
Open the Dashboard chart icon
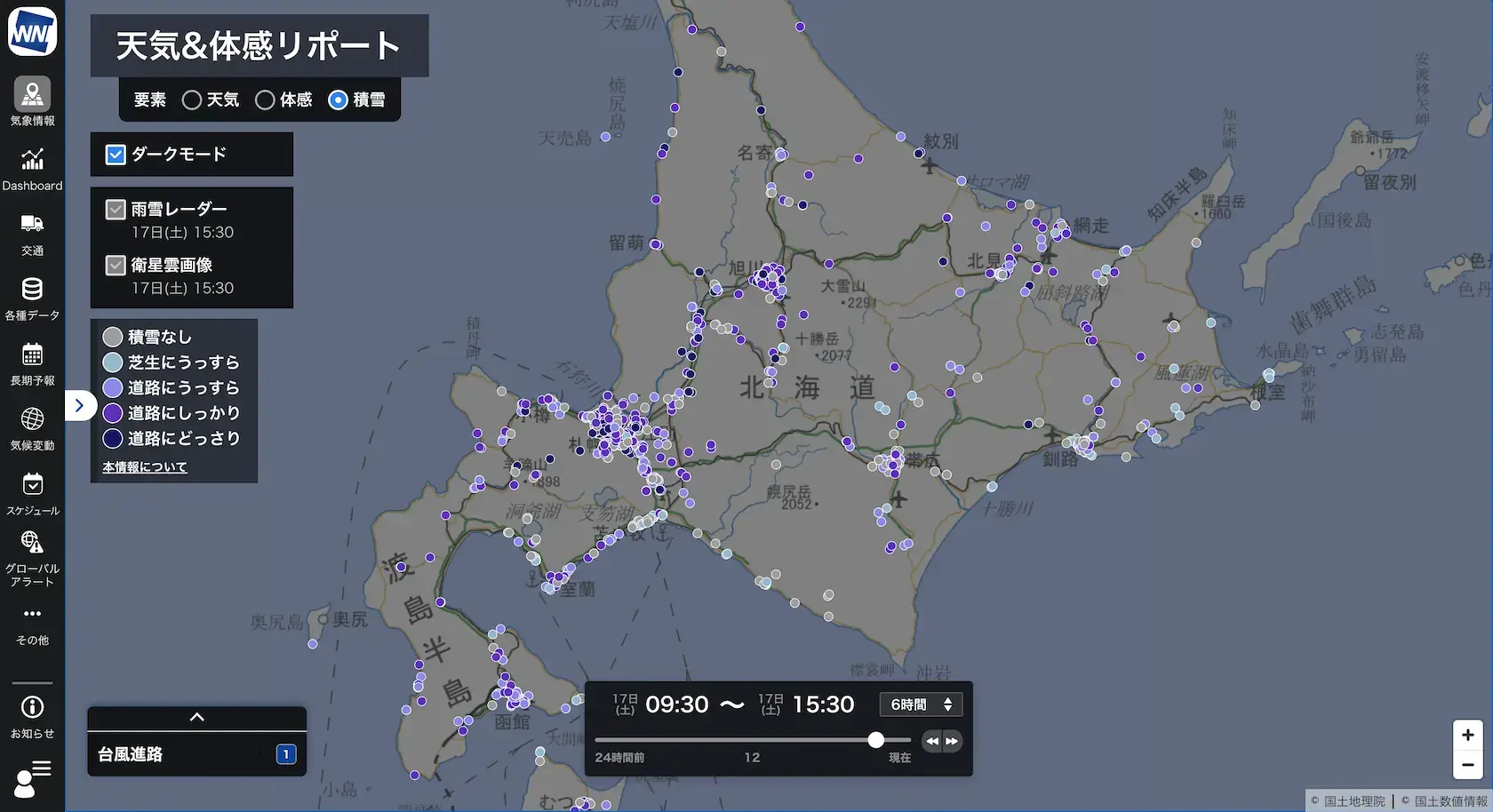[x=32, y=160]
